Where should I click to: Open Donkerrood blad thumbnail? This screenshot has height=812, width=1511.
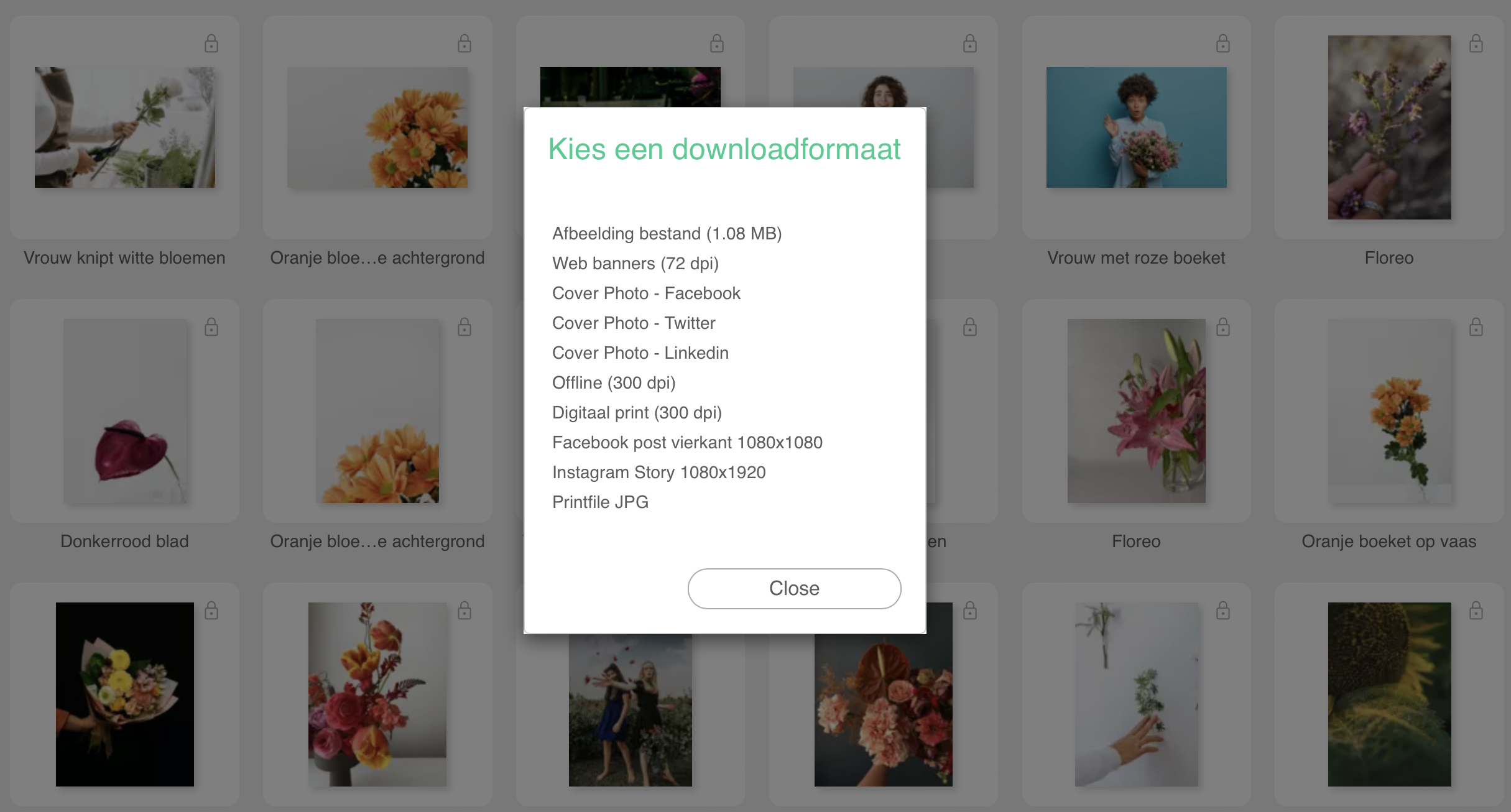click(x=125, y=411)
